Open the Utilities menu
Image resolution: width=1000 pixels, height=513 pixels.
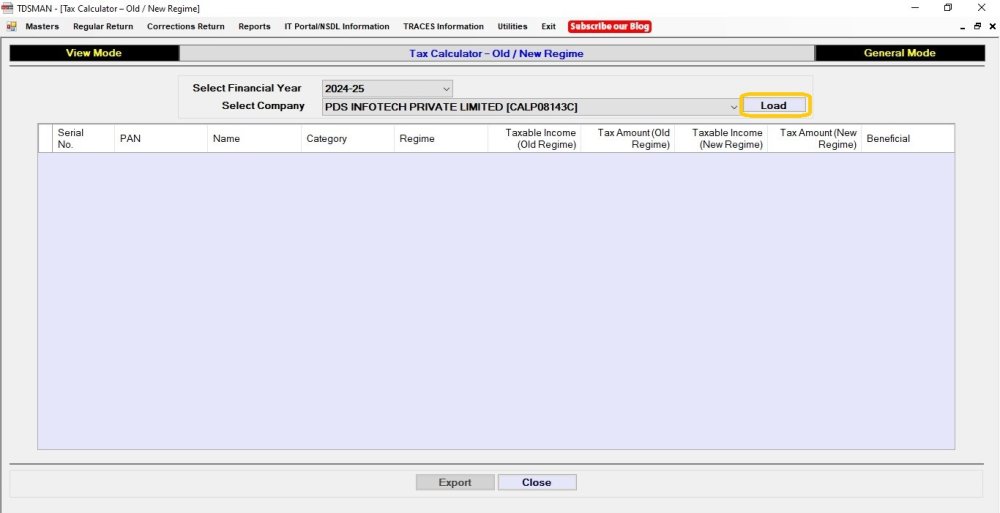[x=512, y=27]
